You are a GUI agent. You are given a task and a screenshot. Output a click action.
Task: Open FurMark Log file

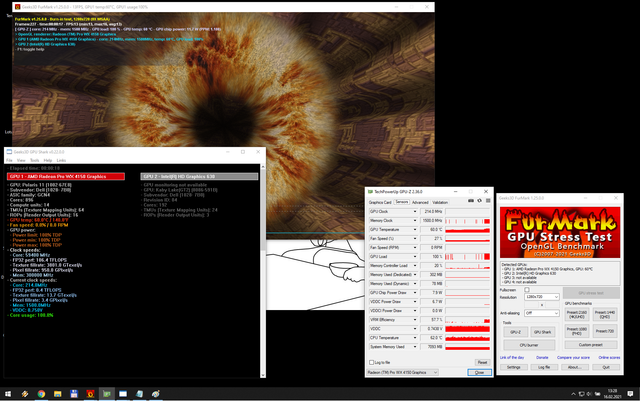point(544,367)
